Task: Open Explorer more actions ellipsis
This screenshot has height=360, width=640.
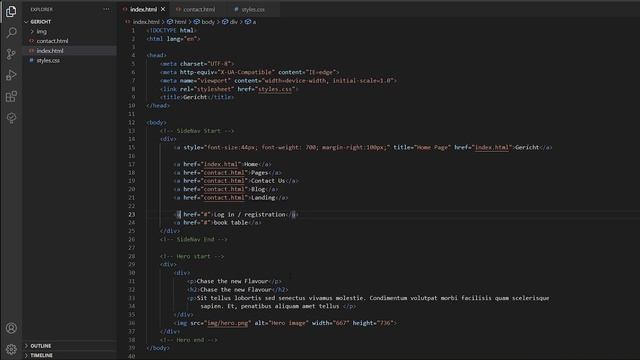Action: 106,9
